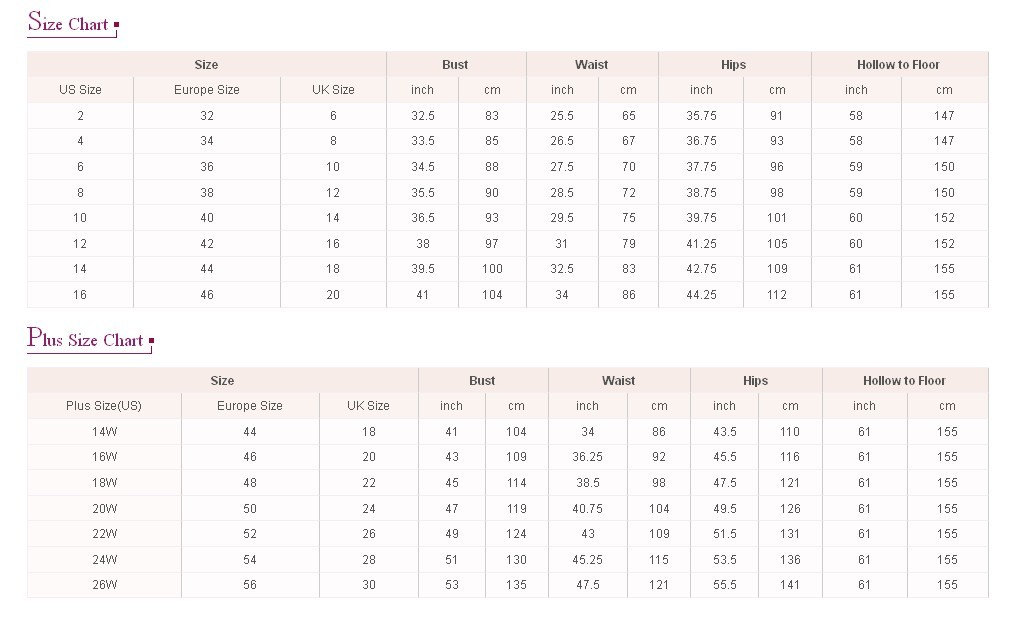Click the hips value 41.25 inch cell
This screenshot has height=625, width=1016.
pyautogui.click(x=701, y=244)
